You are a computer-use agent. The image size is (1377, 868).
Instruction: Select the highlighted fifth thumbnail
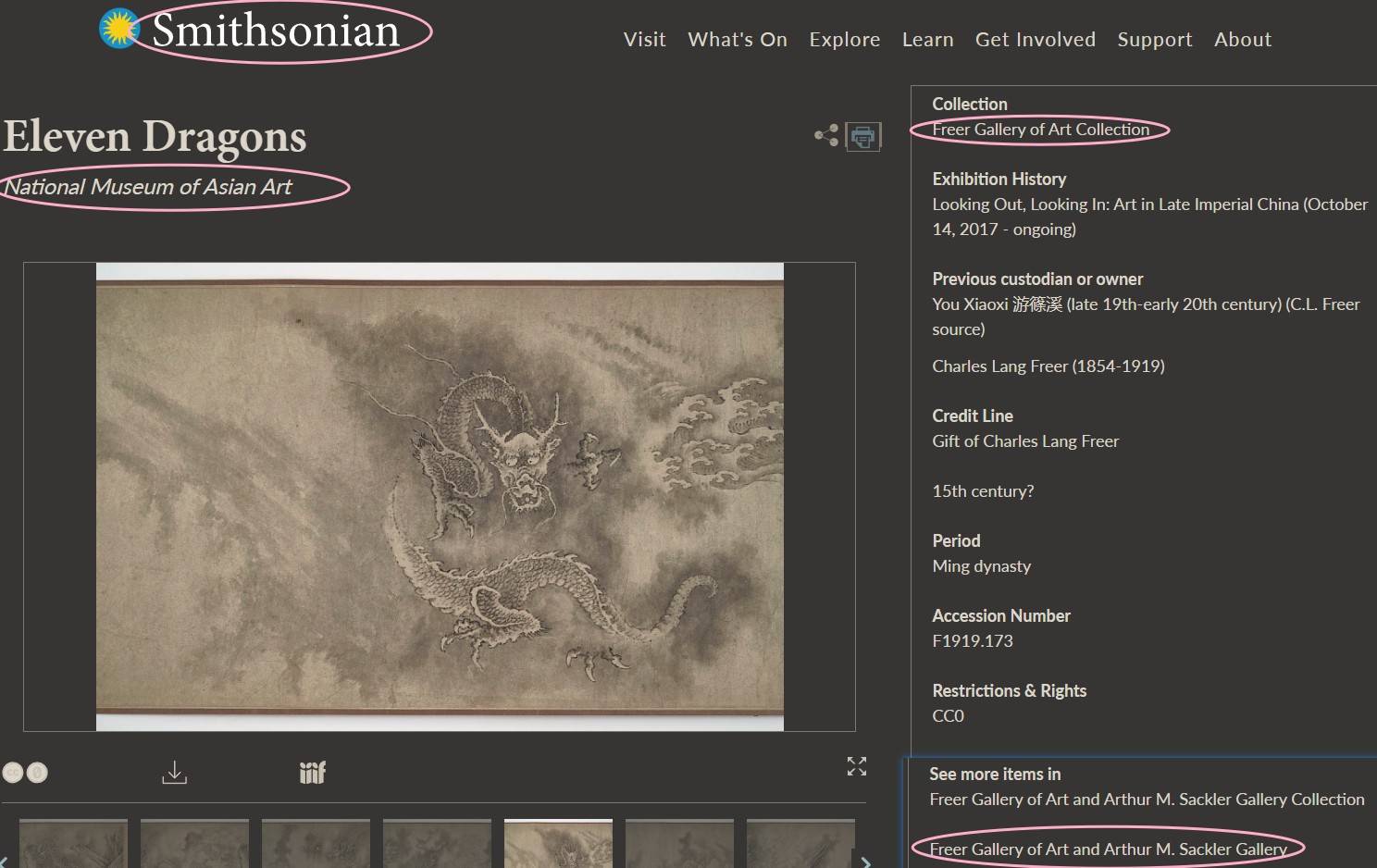tap(558, 844)
